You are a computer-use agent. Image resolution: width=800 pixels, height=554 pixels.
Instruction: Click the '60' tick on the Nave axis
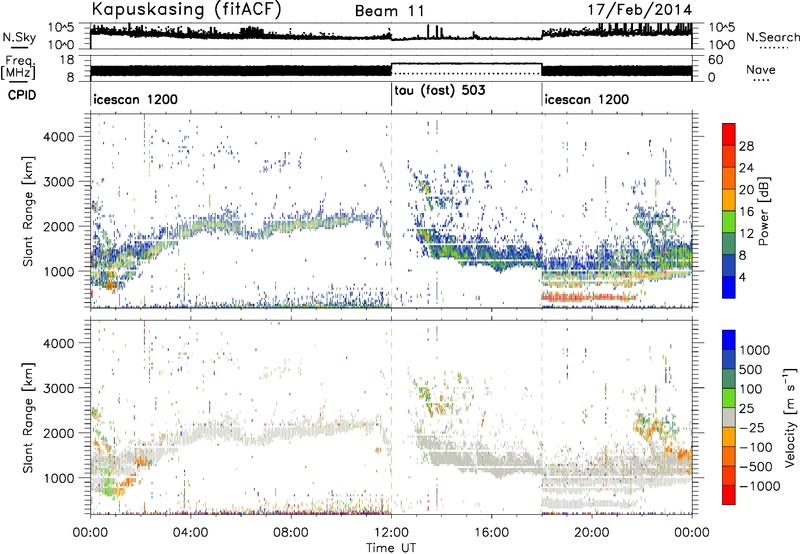point(716,60)
